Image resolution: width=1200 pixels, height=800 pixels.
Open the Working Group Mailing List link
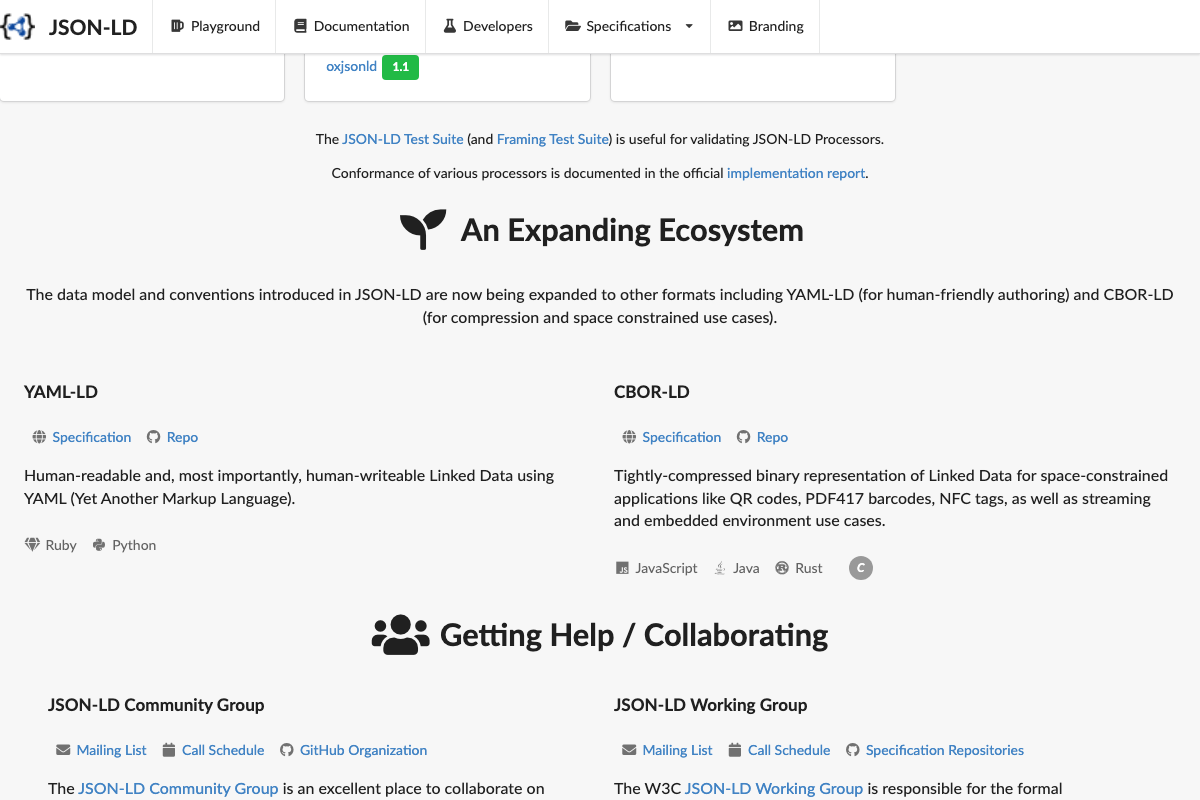click(678, 750)
